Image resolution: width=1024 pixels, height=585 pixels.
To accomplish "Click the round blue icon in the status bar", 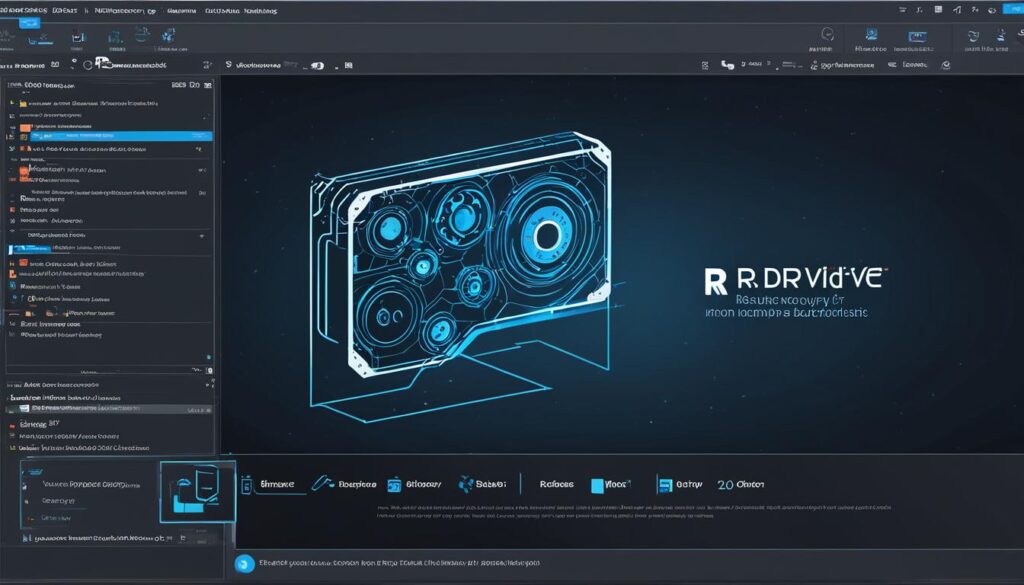I will click(x=245, y=563).
